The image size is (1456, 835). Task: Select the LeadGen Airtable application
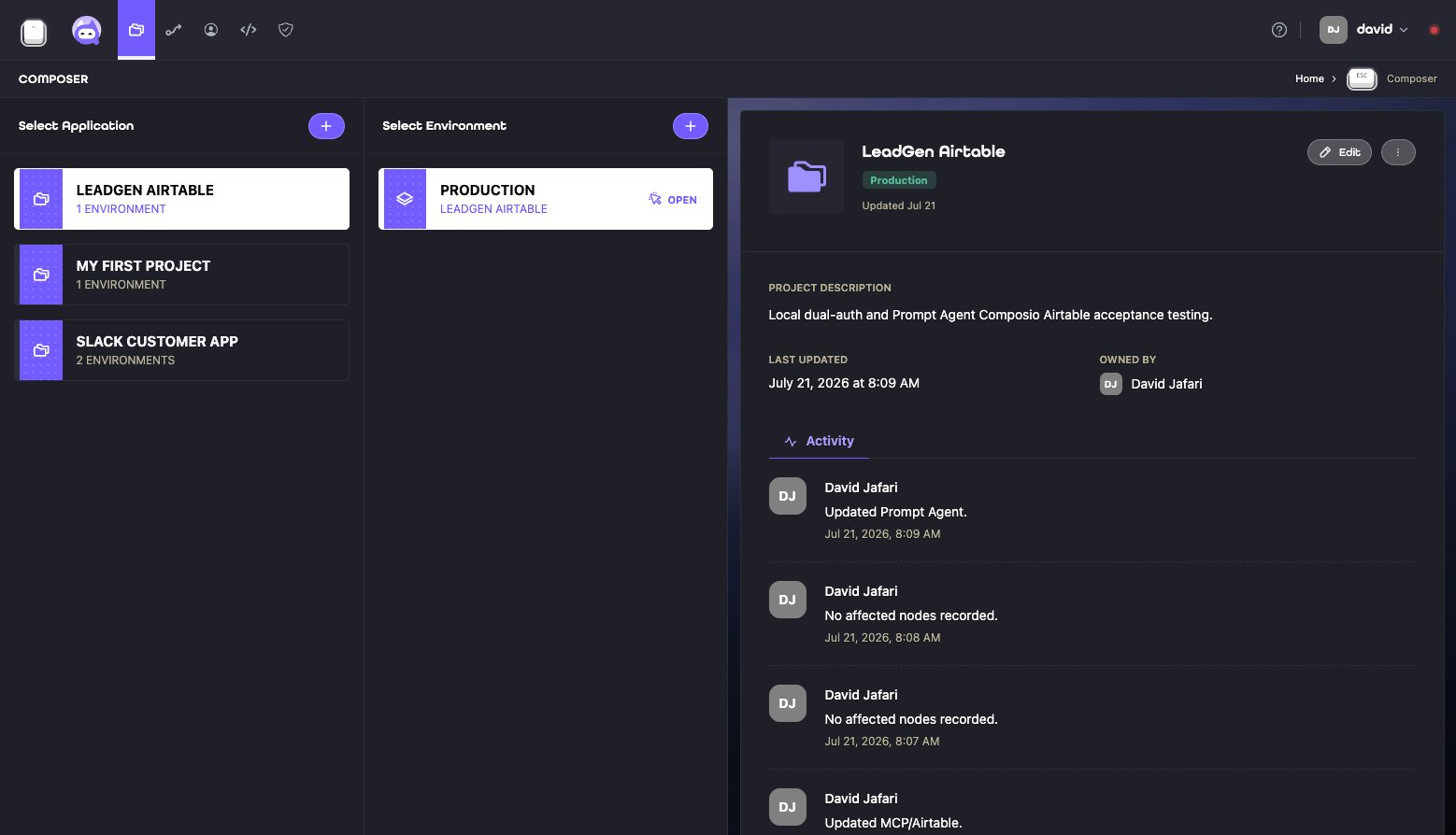[x=182, y=199]
